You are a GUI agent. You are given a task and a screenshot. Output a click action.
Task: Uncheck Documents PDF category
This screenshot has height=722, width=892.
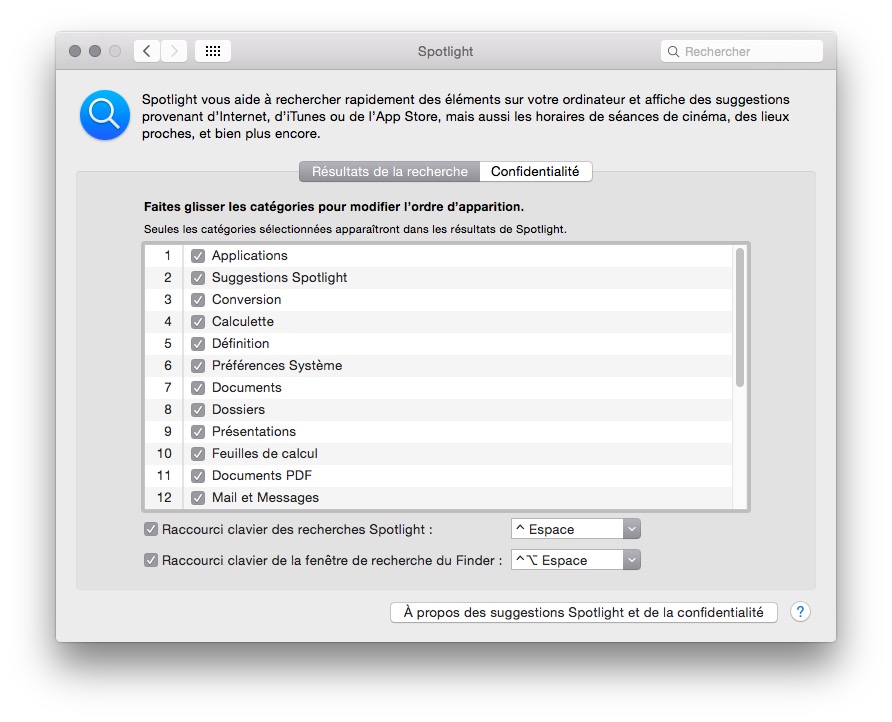click(x=198, y=476)
